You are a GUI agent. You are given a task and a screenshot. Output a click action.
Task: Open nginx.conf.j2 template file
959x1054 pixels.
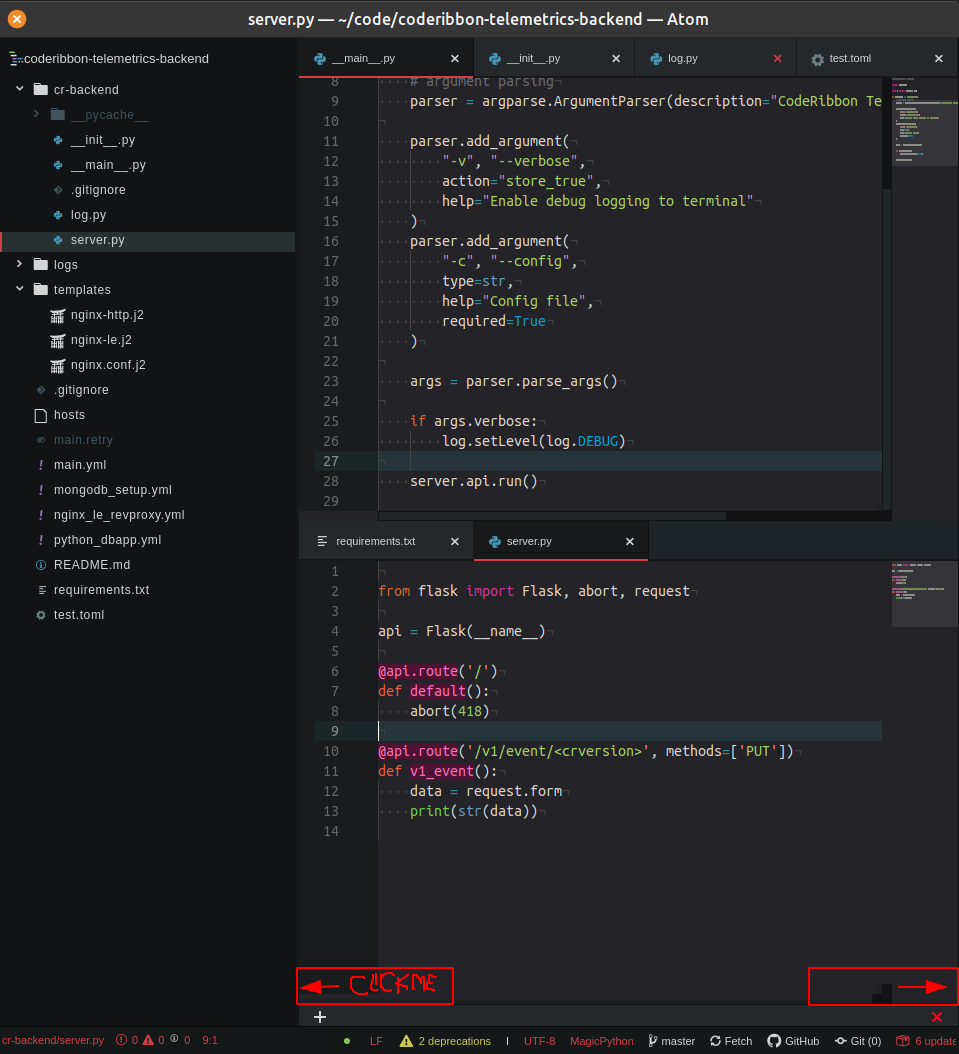click(x=108, y=364)
